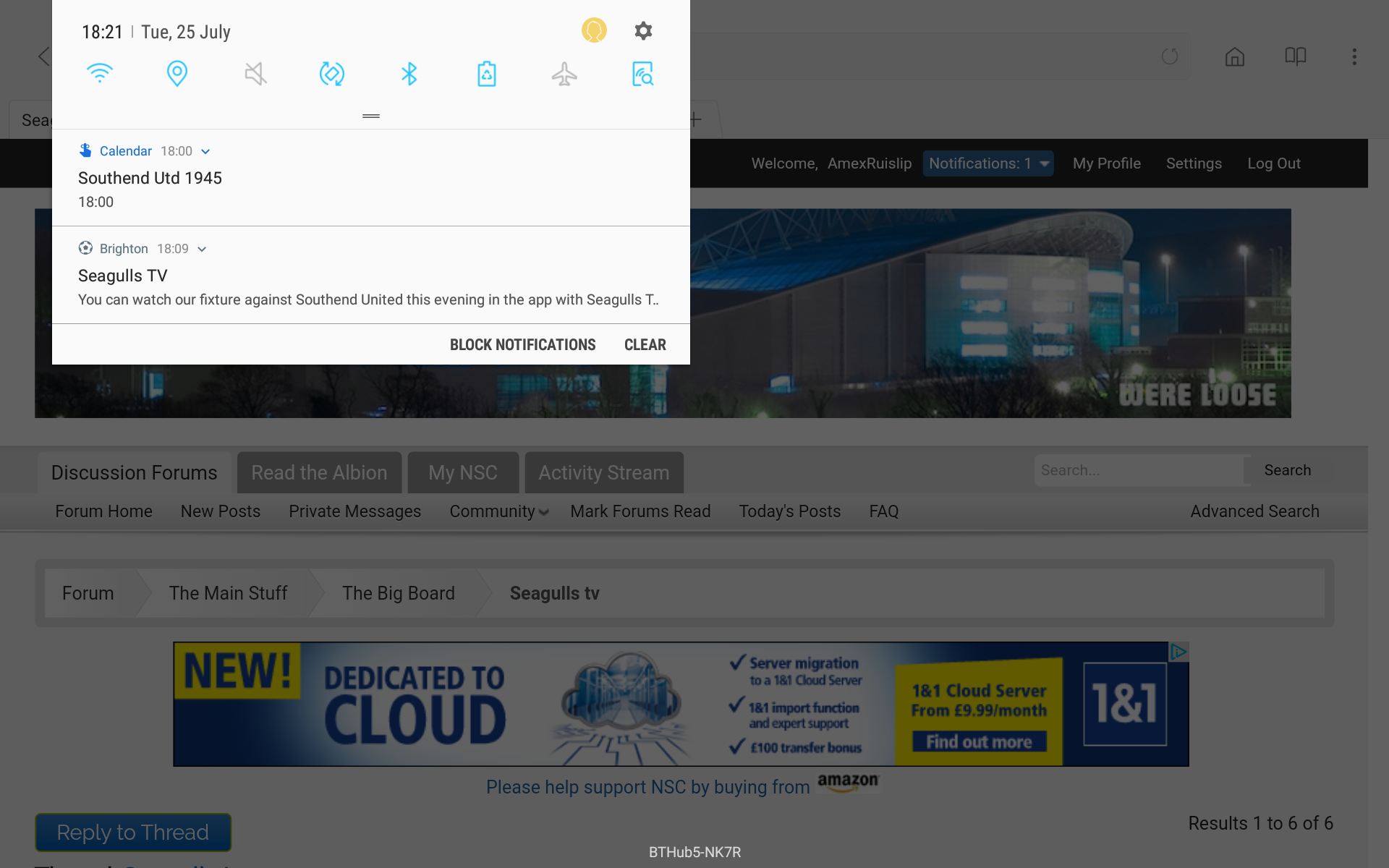This screenshot has height=868, width=1389.
Task: Go to Forum Home
Action: (103, 511)
